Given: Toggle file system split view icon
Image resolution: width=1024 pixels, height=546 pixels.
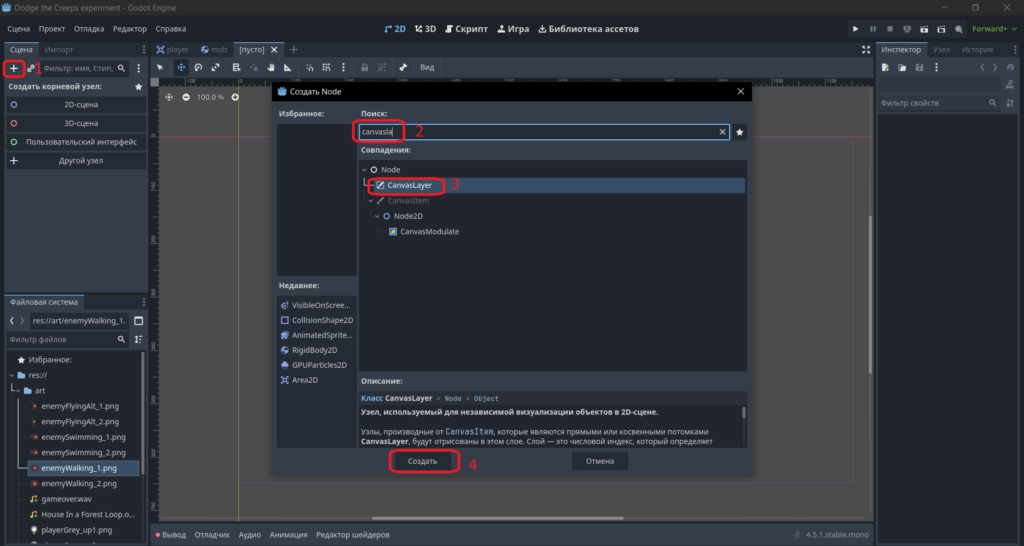Looking at the screenshot, I should [138, 321].
